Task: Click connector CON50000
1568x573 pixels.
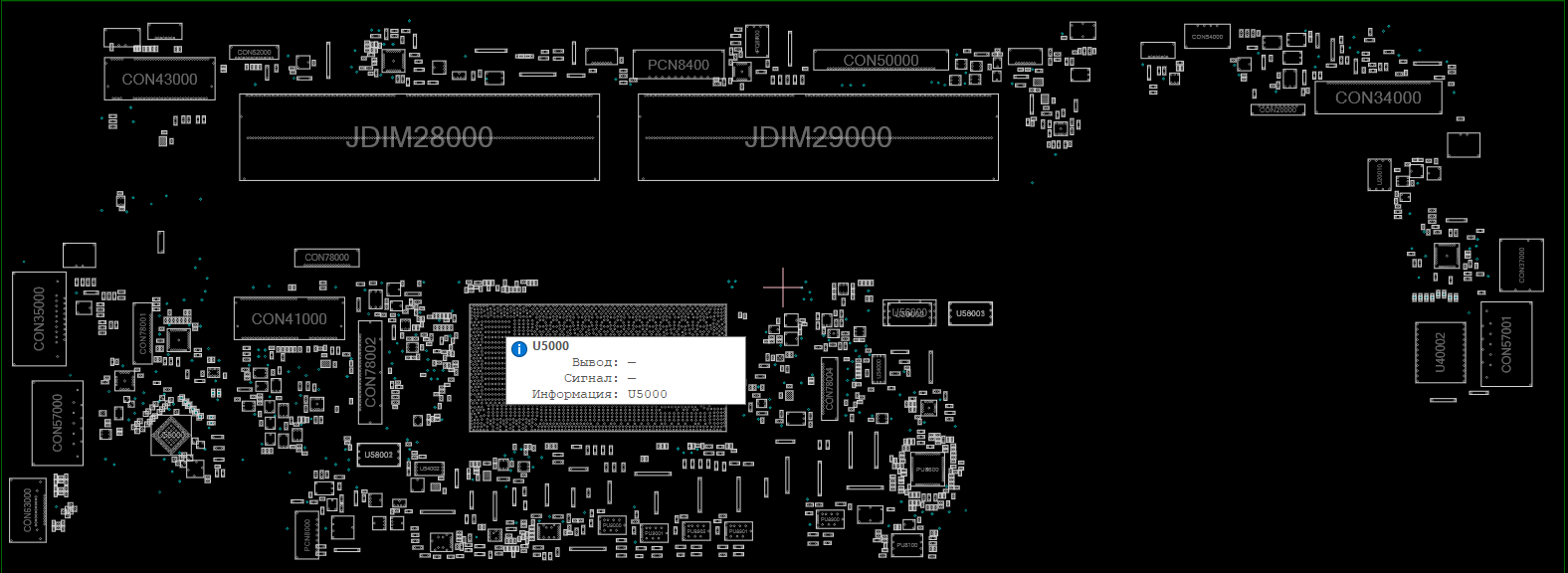Action: [881, 61]
